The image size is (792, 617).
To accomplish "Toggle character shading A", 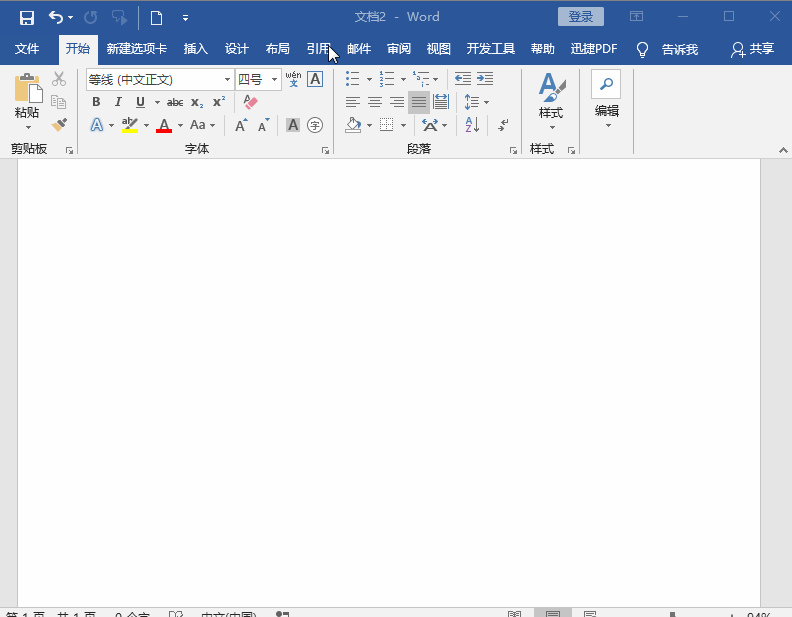I will (x=293, y=125).
